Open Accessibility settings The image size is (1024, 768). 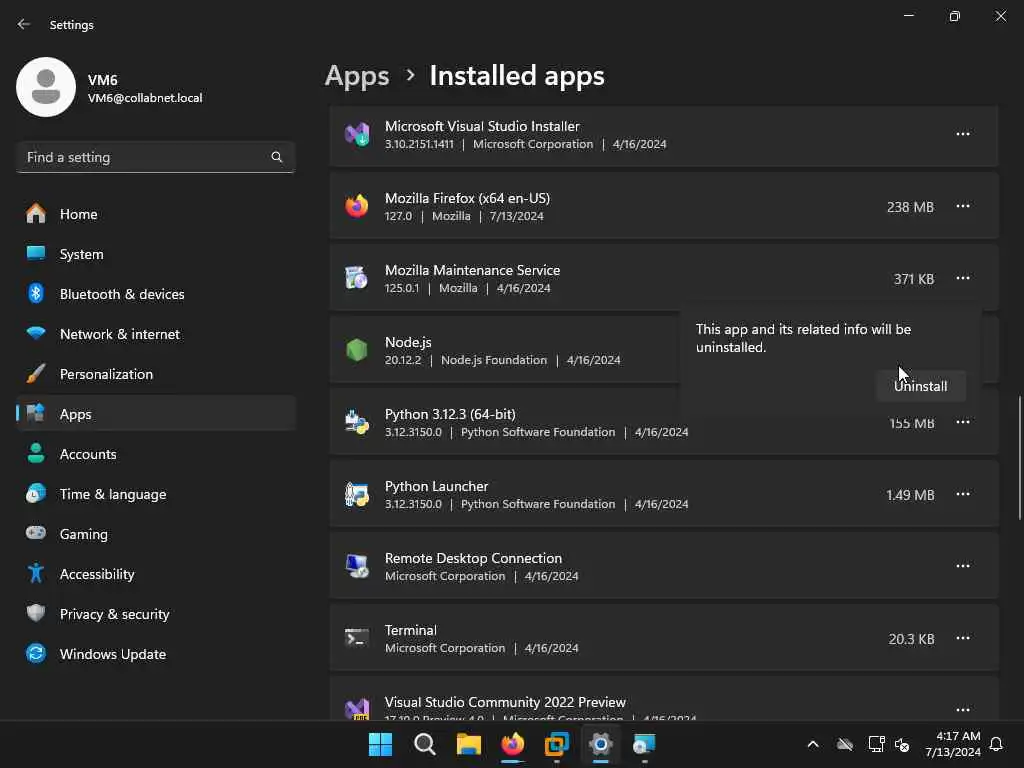click(155, 574)
